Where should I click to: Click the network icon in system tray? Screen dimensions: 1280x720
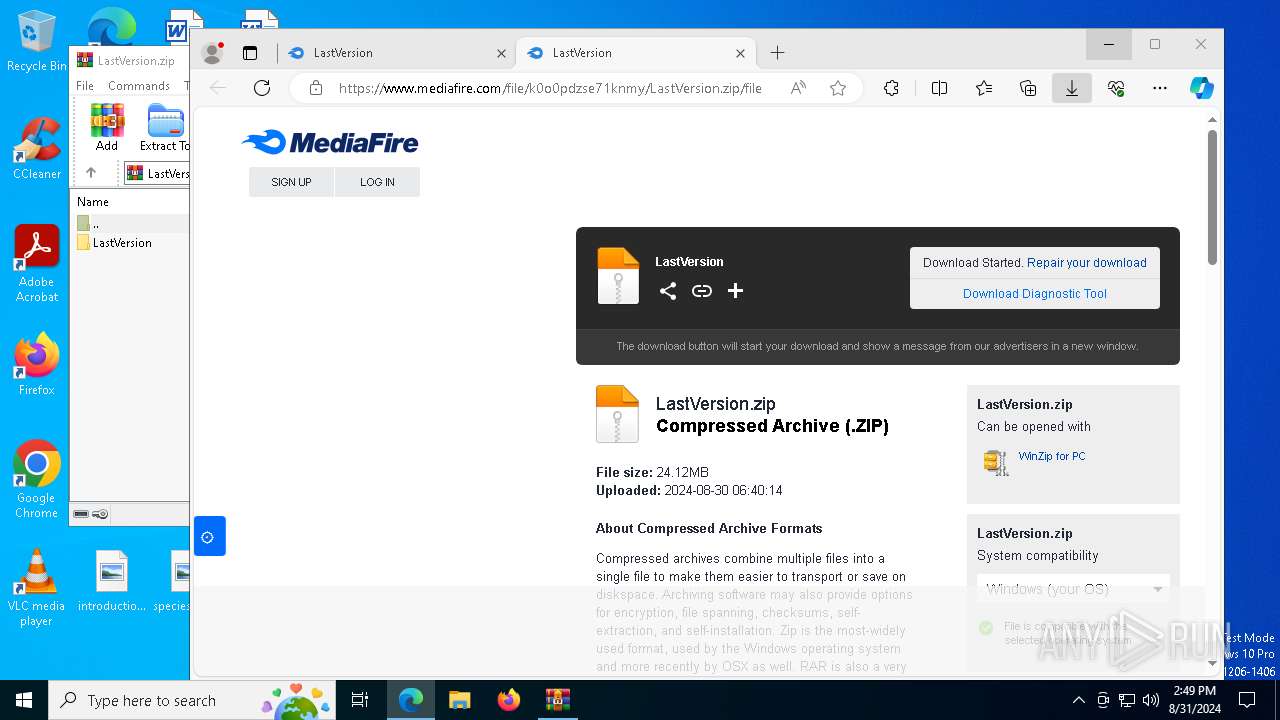click(x=1127, y=700)
